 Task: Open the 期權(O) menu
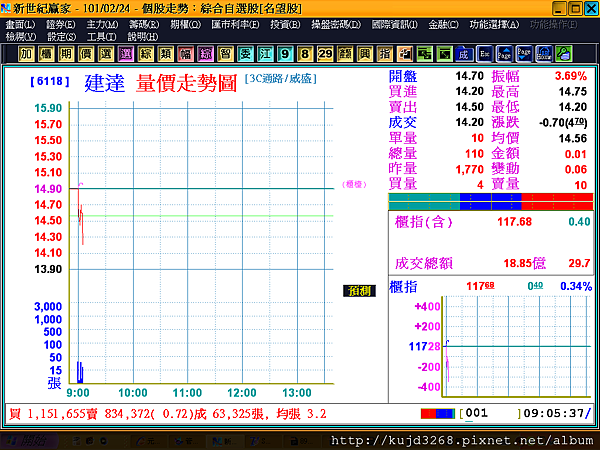(186, 24)
